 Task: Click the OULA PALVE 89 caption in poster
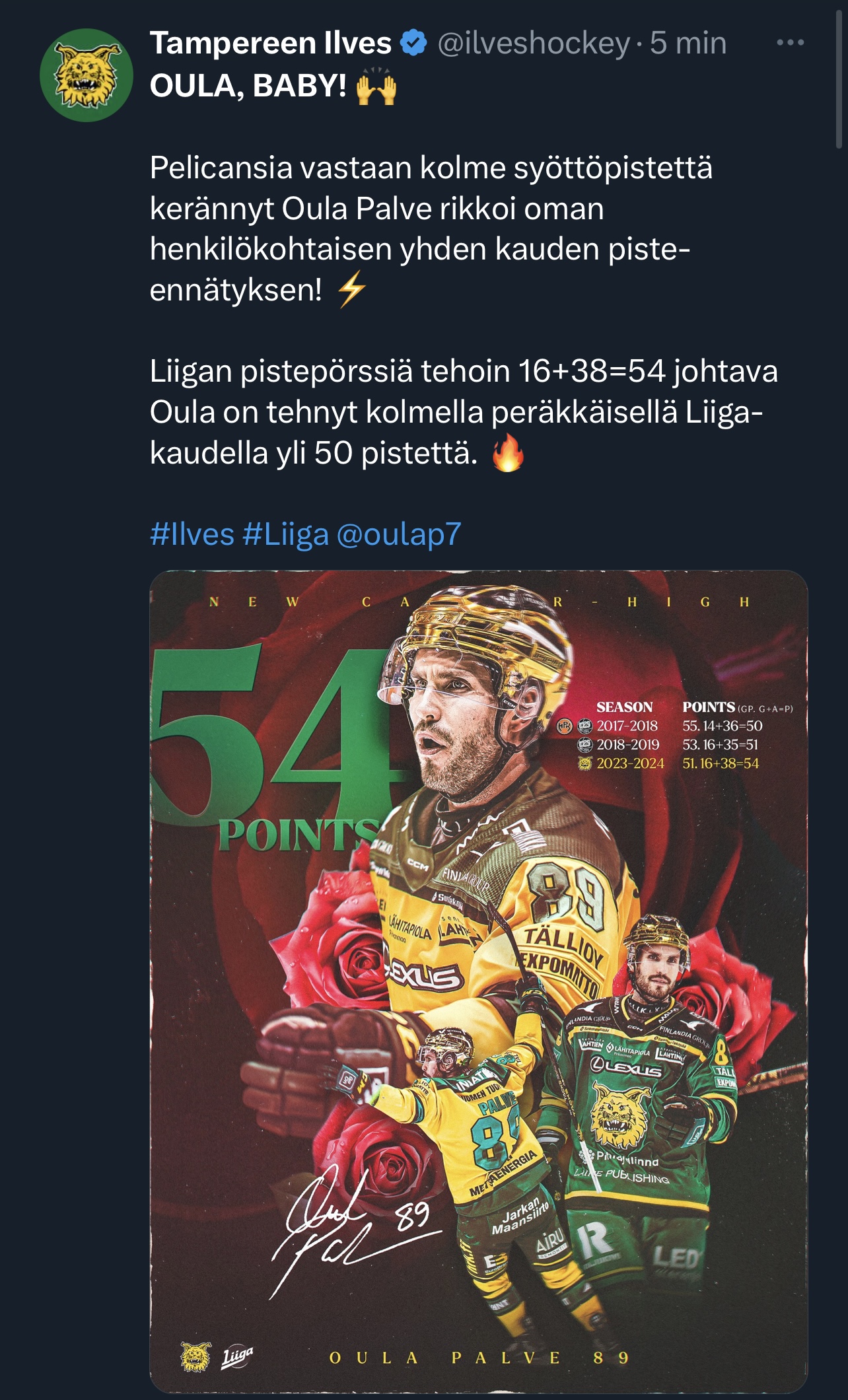click(x=479, y=1358)
